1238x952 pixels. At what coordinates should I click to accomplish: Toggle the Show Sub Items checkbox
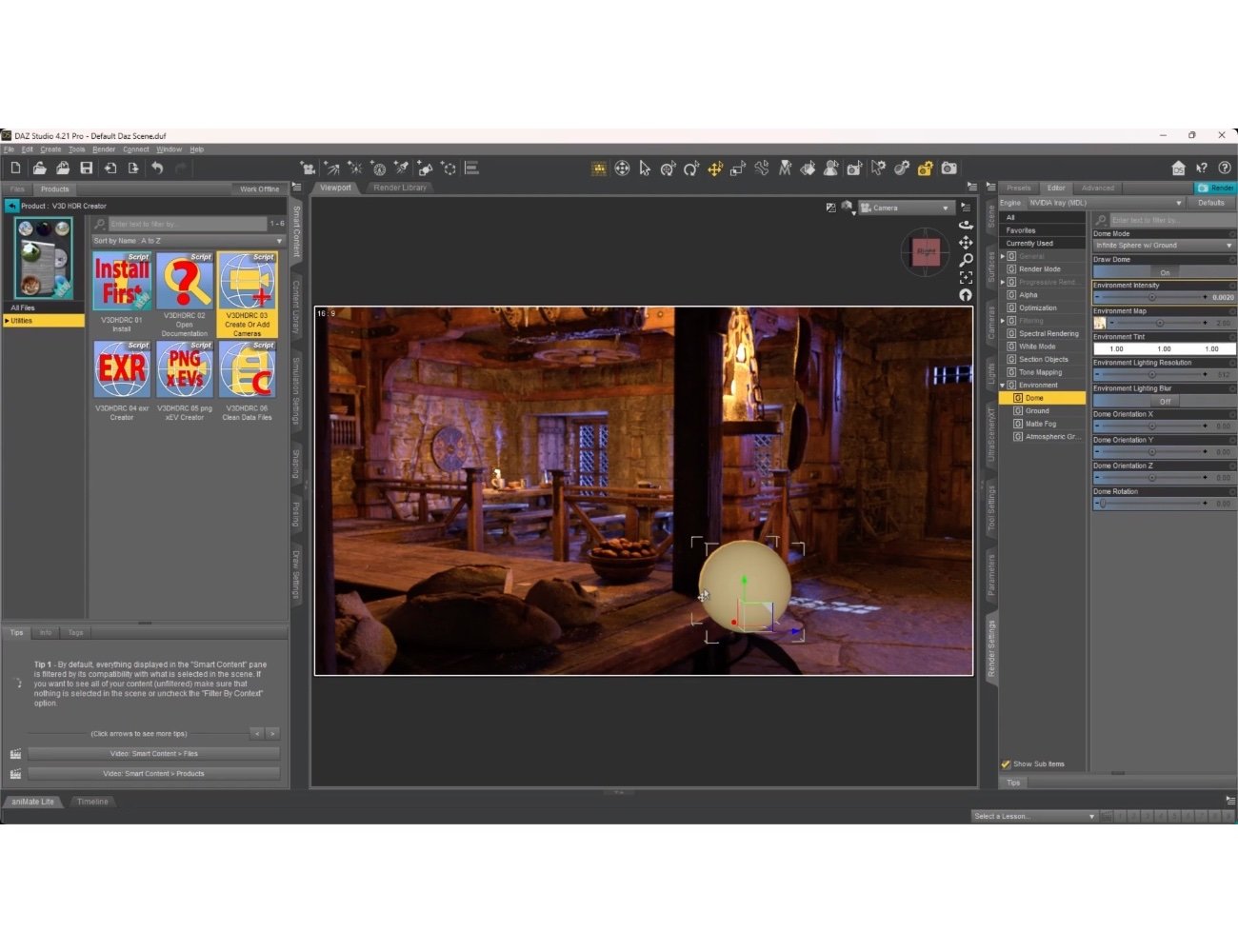[x=1006, y=764]
